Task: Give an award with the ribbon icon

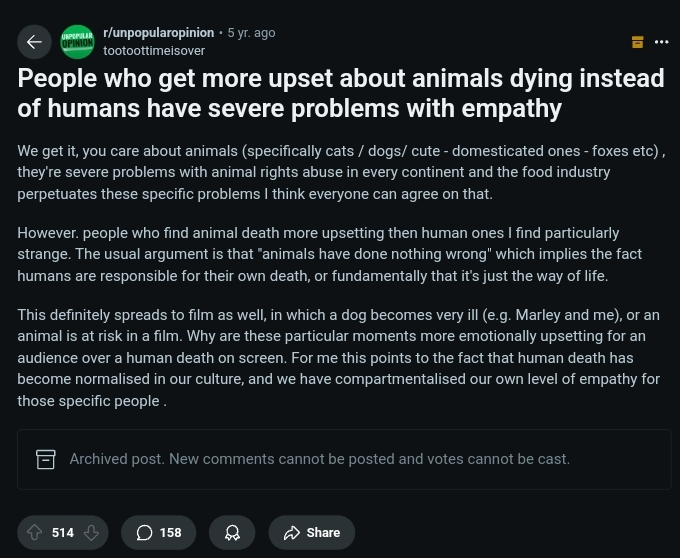Action: [x=232, y=532]
